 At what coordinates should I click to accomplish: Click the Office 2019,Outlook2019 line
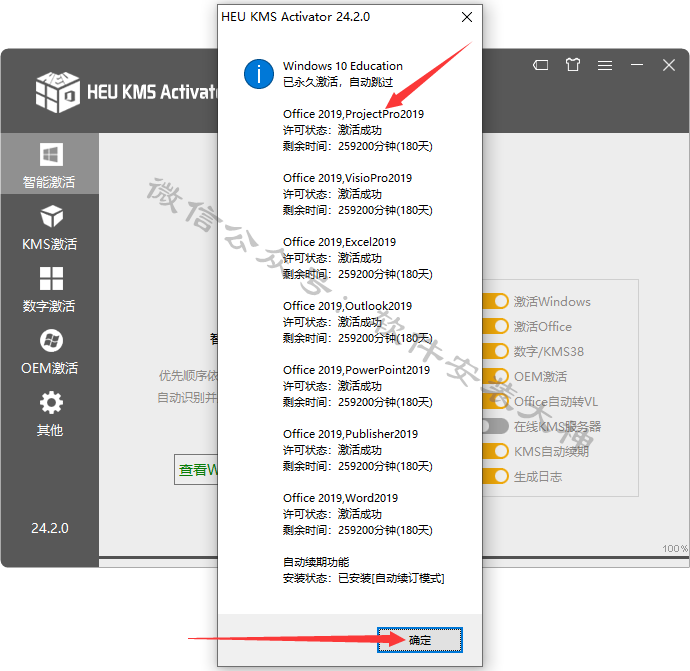347,306
